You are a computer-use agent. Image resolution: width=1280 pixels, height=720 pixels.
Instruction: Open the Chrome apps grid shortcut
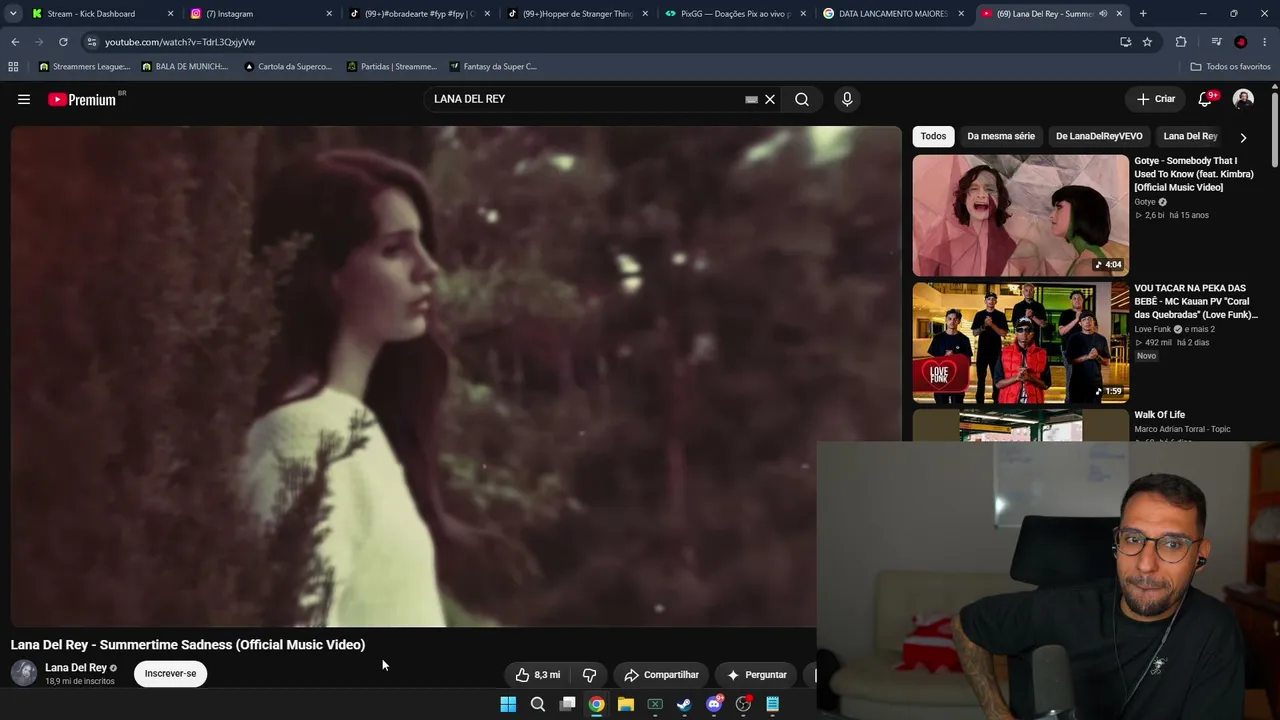[x=13, y=67]
